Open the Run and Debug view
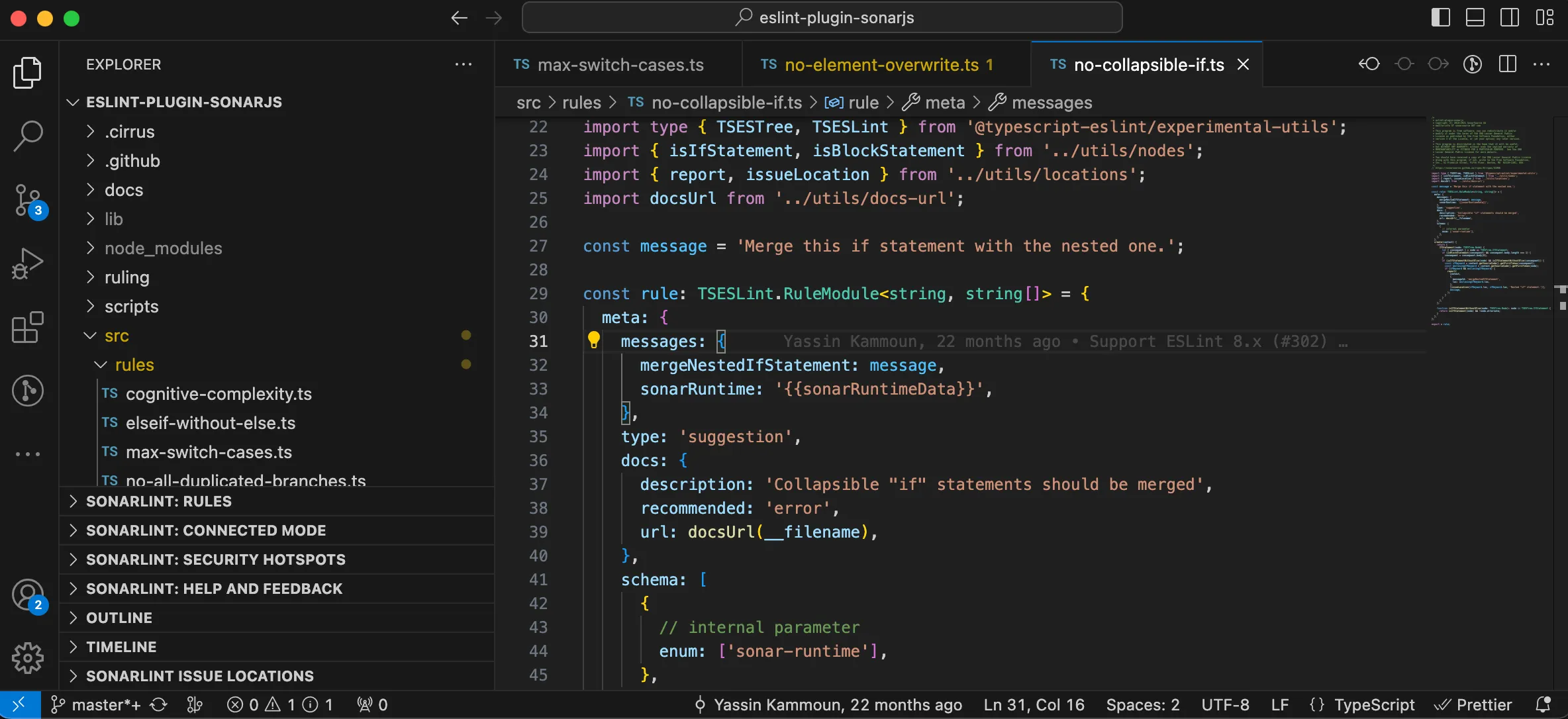The width and height of the screenshot is (1568, 719). tap(28, 264)
